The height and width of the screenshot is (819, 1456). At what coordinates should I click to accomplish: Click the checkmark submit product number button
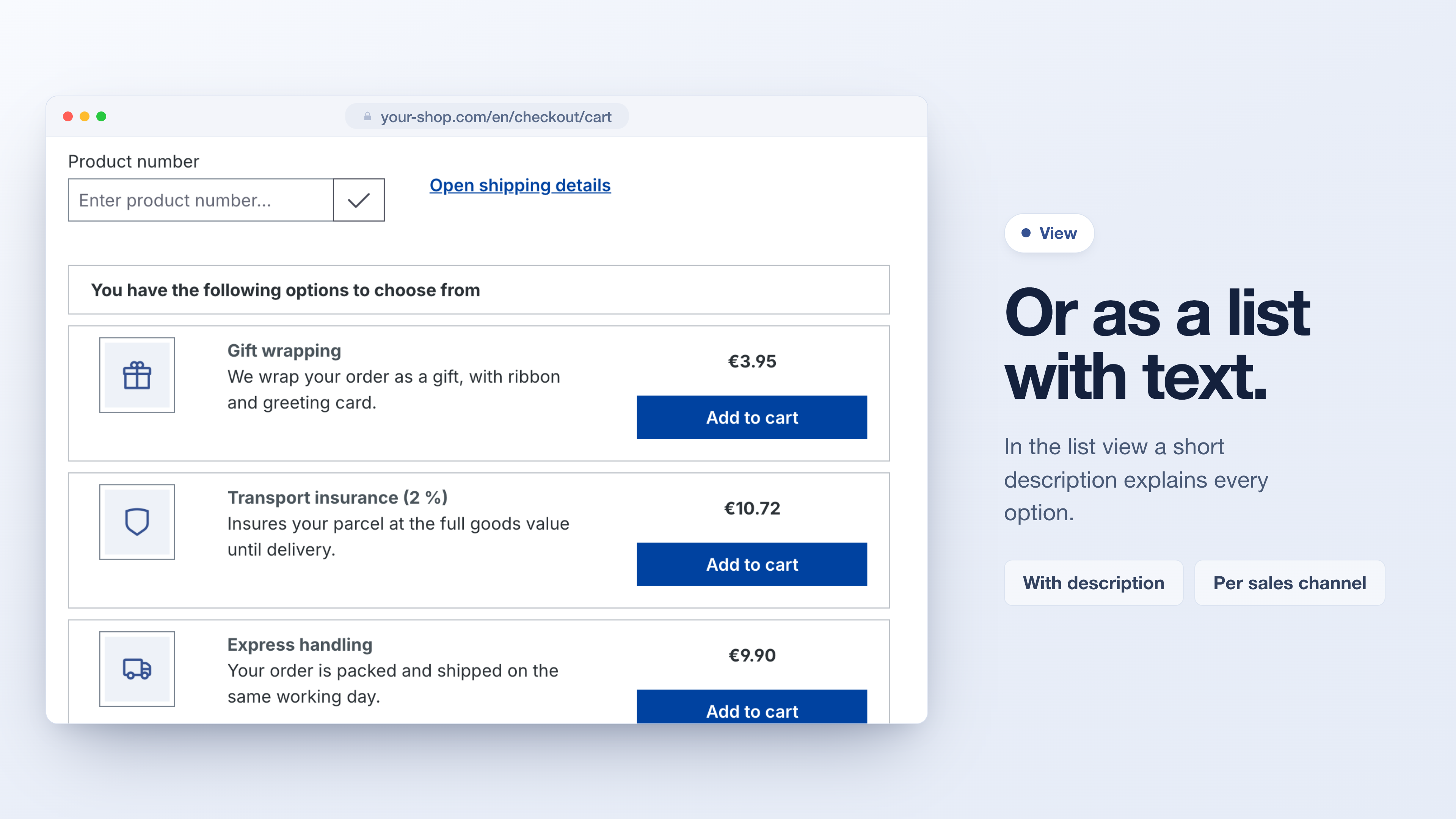(x=359, y=200)
